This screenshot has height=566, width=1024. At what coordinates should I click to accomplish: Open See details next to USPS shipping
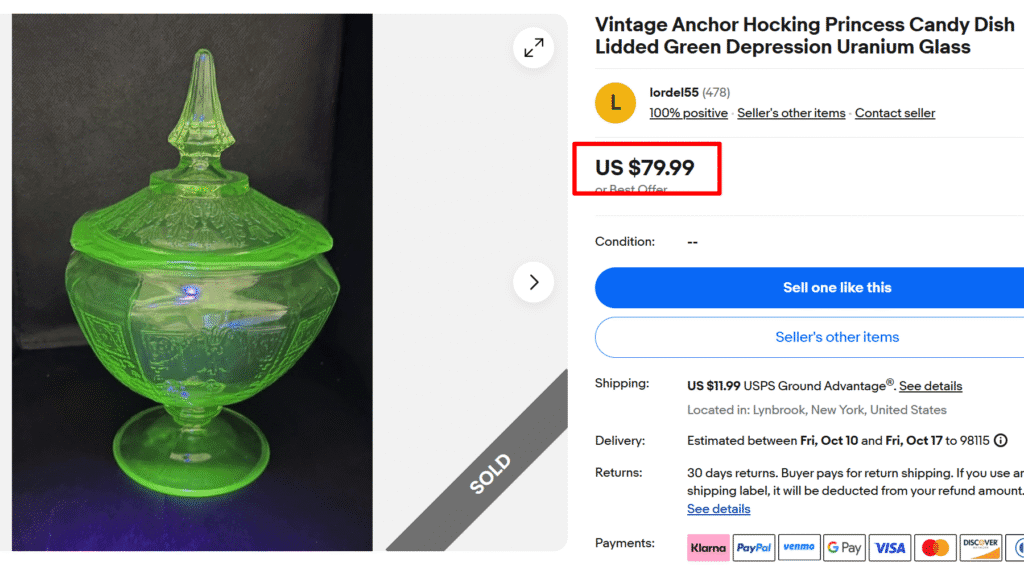pyautogui.click(x=930, y=386)
